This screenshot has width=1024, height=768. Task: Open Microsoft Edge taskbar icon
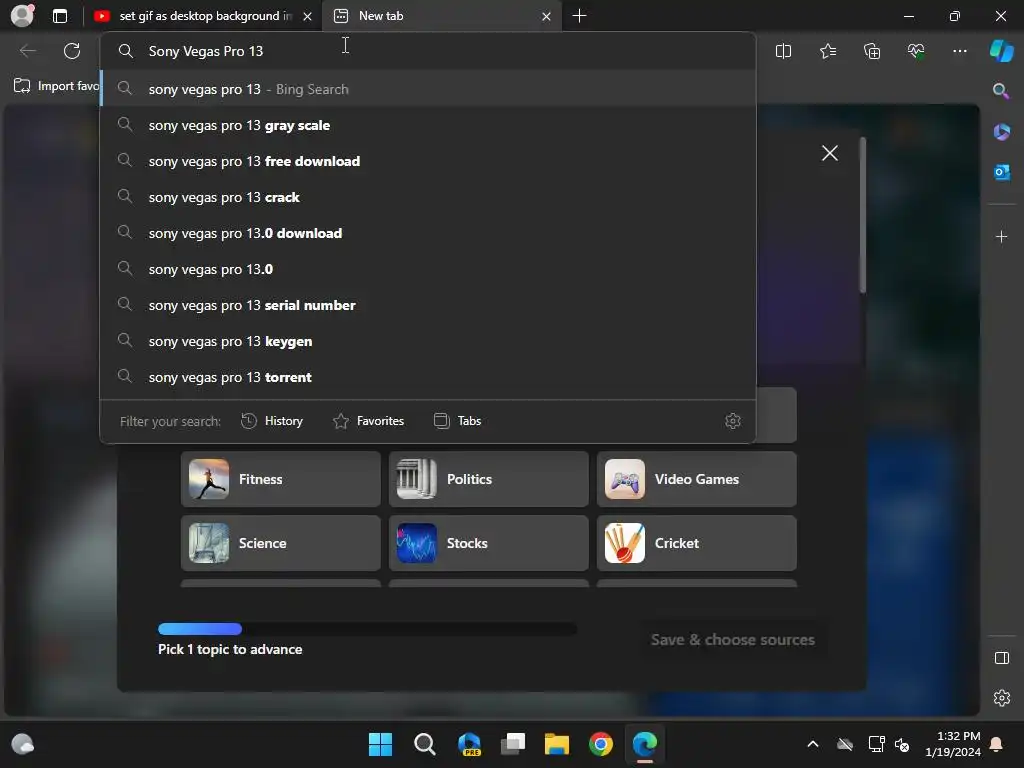(x=645, y=744)
